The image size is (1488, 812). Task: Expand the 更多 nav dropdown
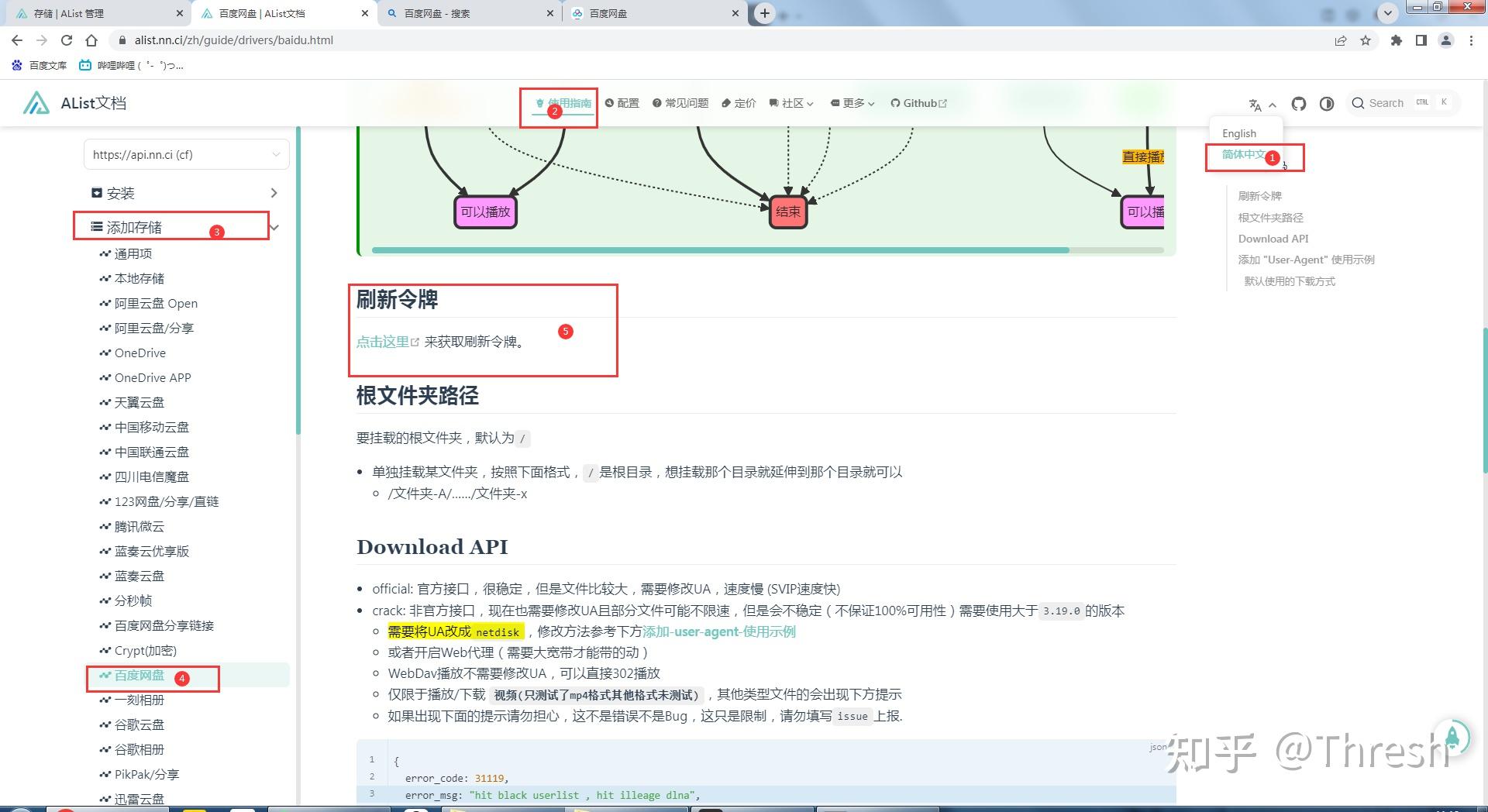(x=852, y=103)
